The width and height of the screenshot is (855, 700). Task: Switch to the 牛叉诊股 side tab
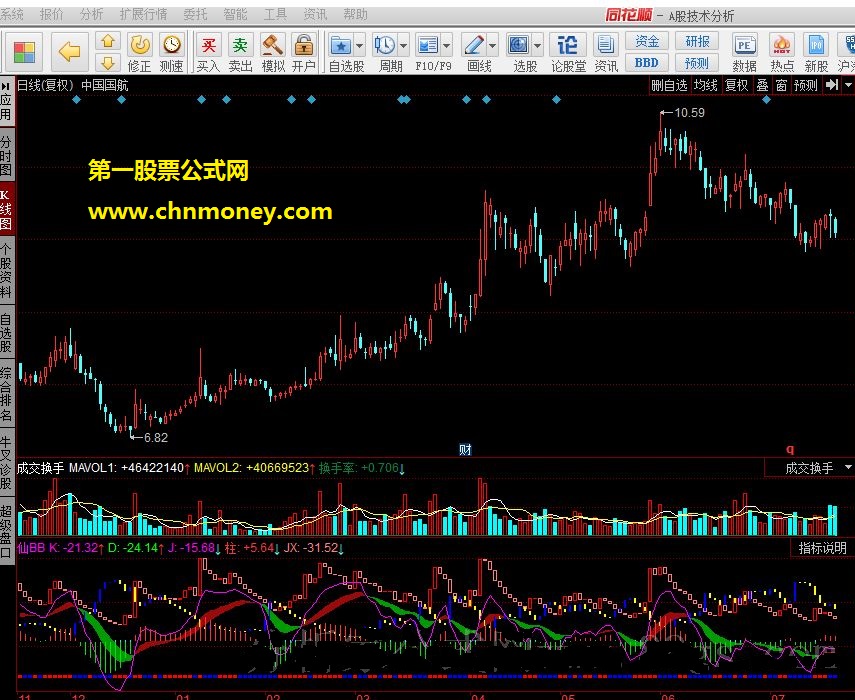(6, 463)
